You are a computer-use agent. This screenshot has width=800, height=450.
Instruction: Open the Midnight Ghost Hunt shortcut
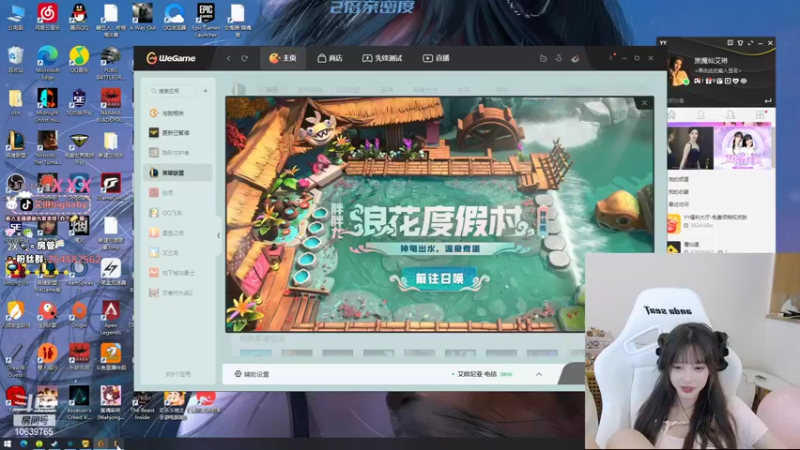click(47, 105)
